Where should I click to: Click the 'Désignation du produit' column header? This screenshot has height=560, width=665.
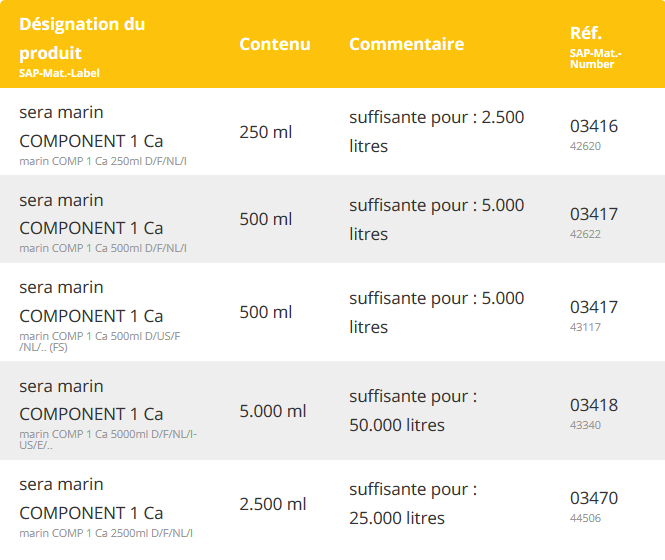tap(82, 39)
